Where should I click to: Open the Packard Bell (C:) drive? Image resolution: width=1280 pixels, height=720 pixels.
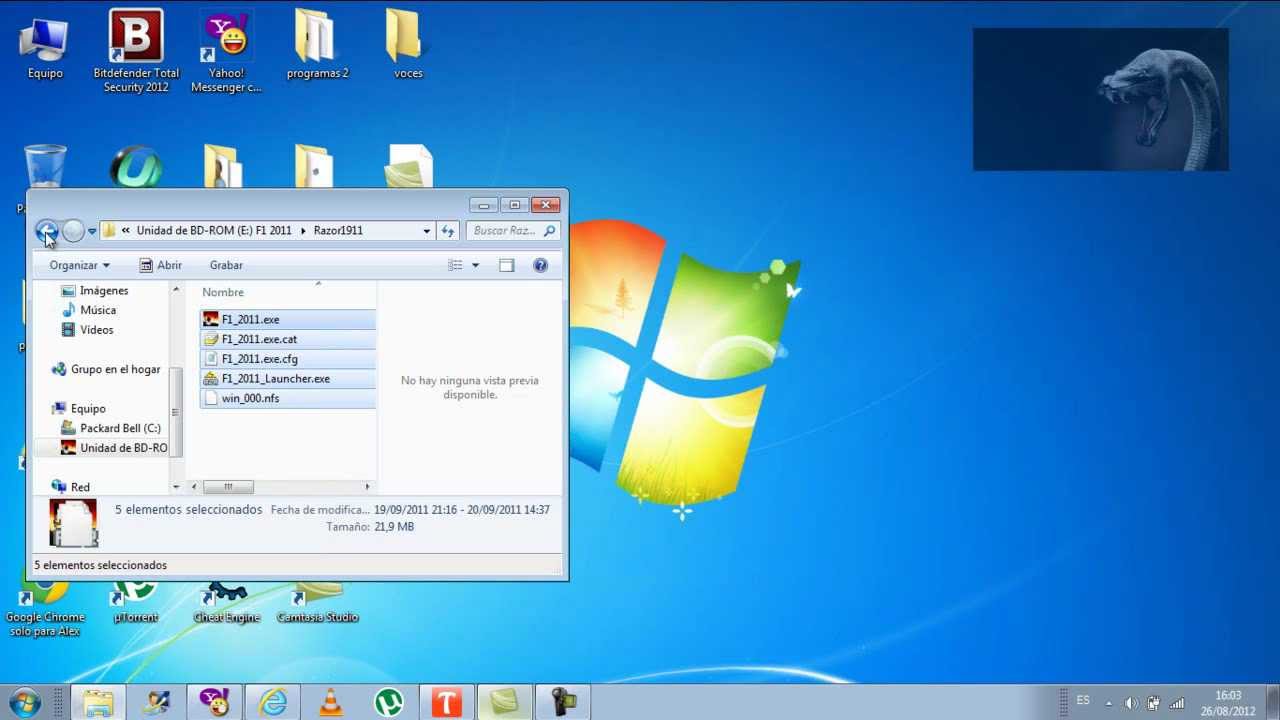111,428
